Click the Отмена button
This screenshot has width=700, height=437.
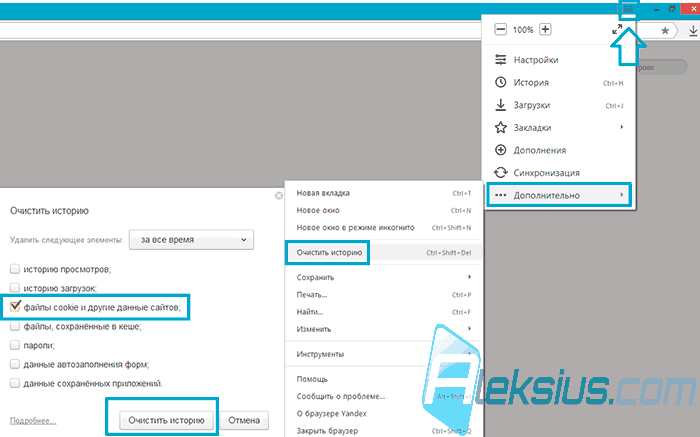point(244,420)
